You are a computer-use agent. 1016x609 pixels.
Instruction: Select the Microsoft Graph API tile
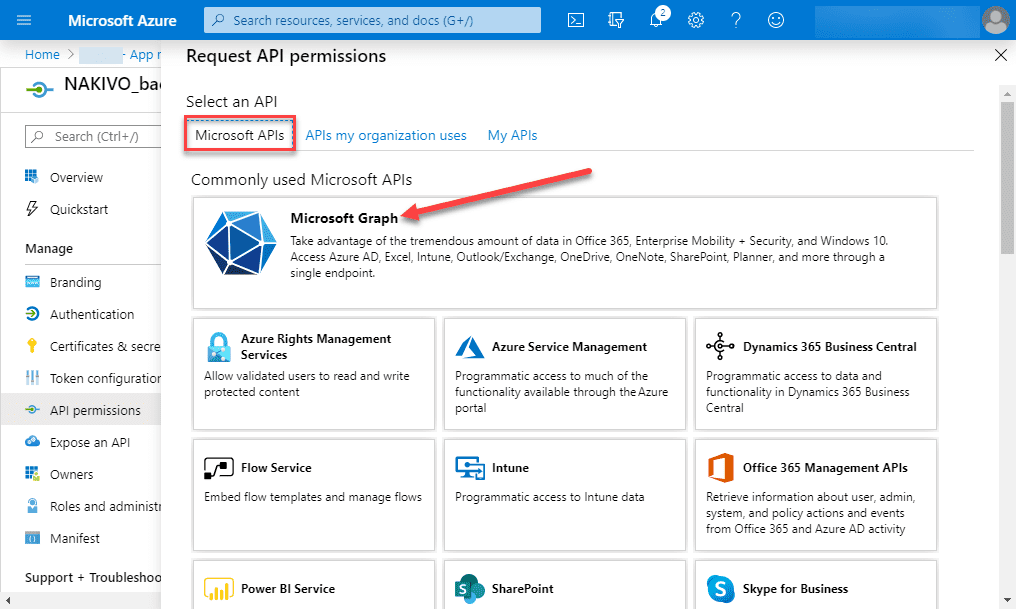click(564, 252)
